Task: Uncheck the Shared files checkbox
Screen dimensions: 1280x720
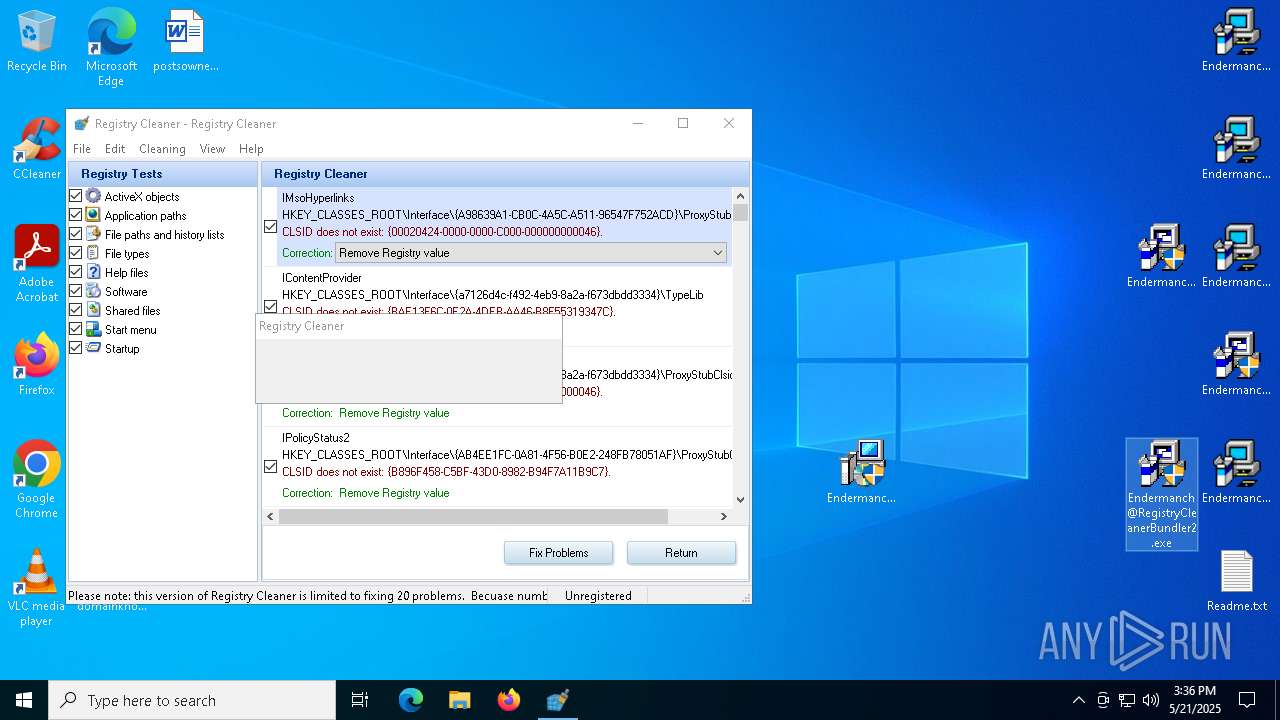Action: 76,310
